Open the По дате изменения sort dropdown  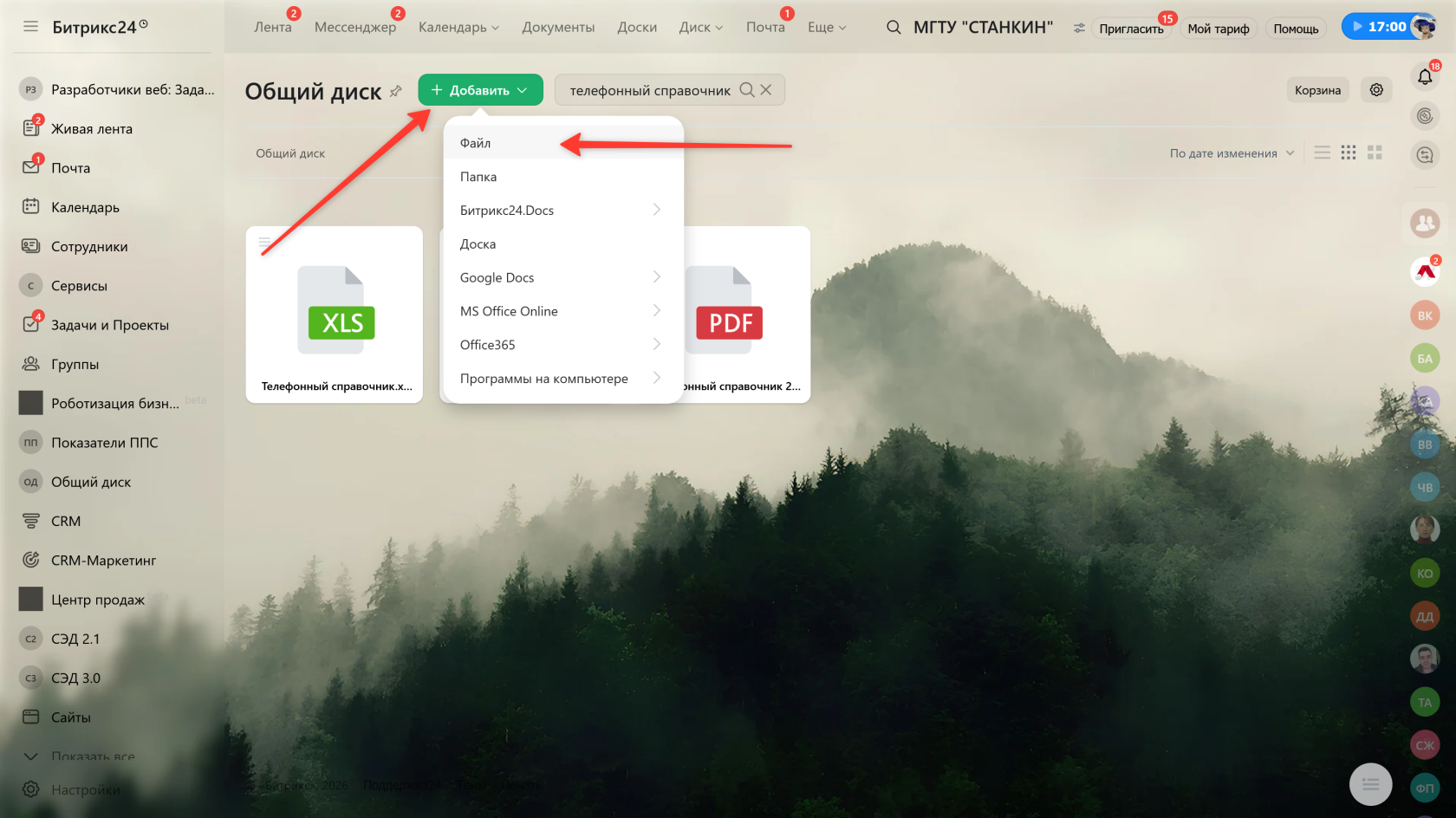(x=1232, y=153)
